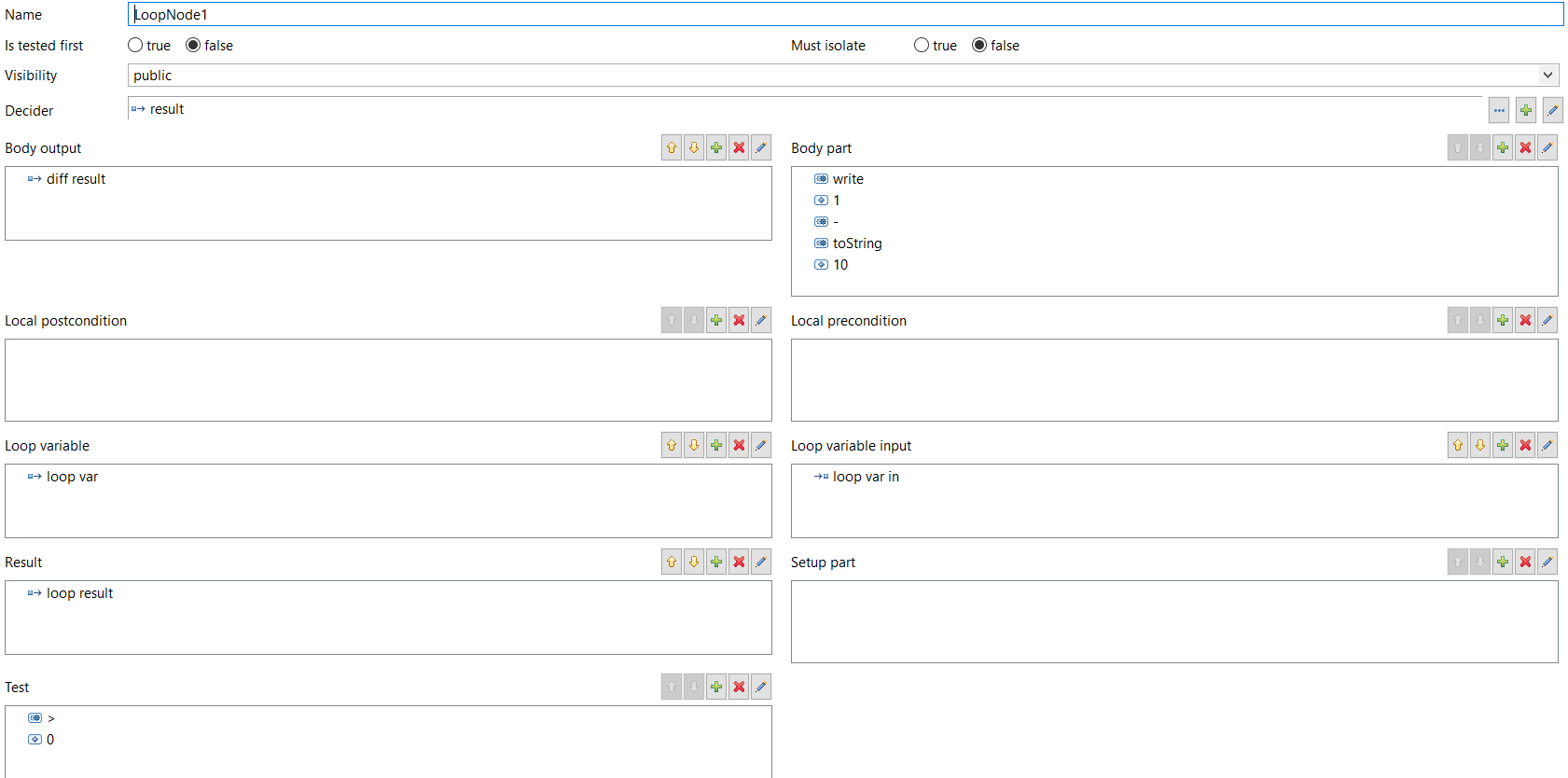Add a Loop variable input

coord(1503,445)
